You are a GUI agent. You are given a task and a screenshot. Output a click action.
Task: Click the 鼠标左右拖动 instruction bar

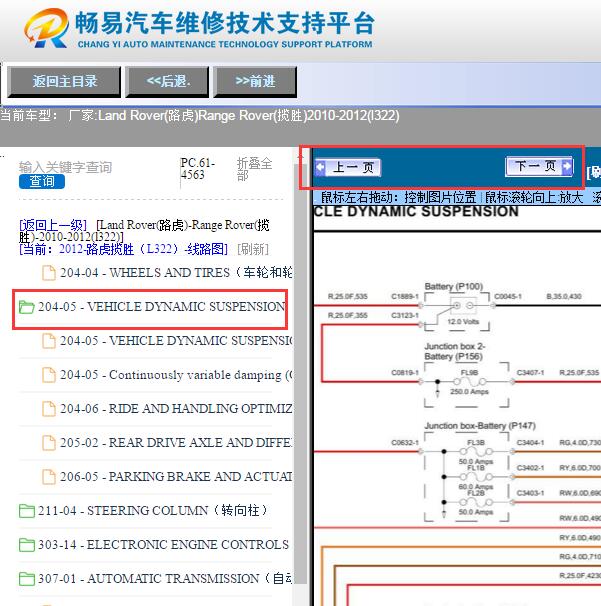pos(457,197)
